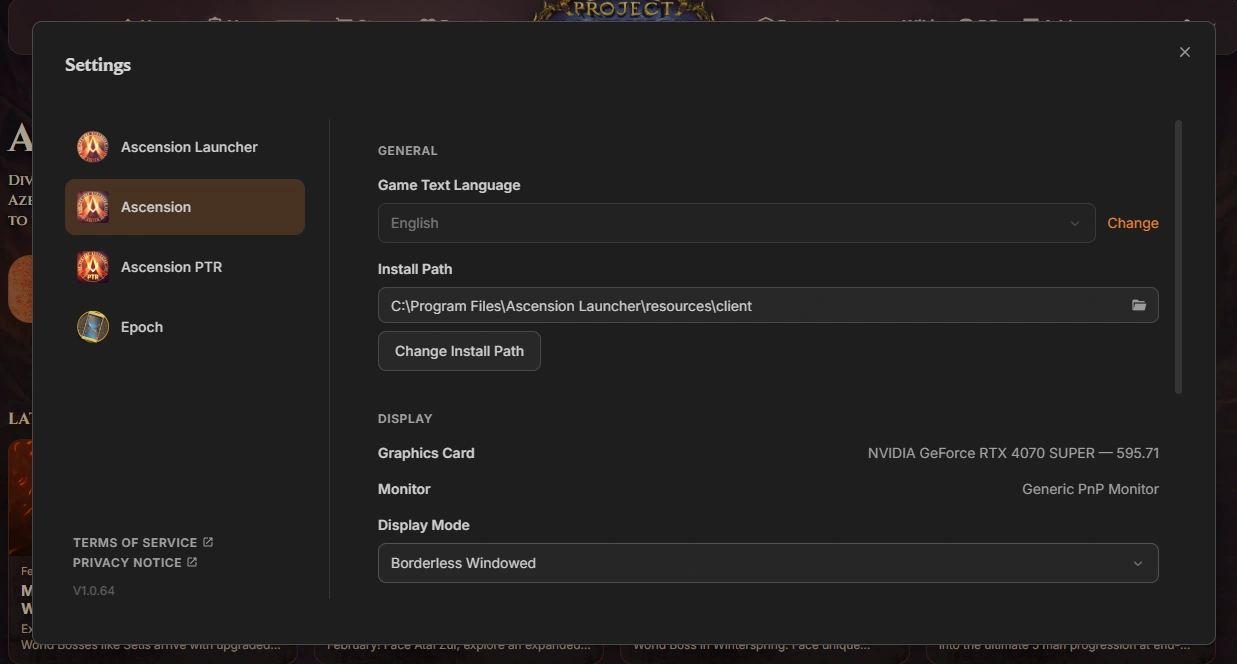Click the NVIDIA GeForce RTX 4070 SUPER value

pos(1013,453)
